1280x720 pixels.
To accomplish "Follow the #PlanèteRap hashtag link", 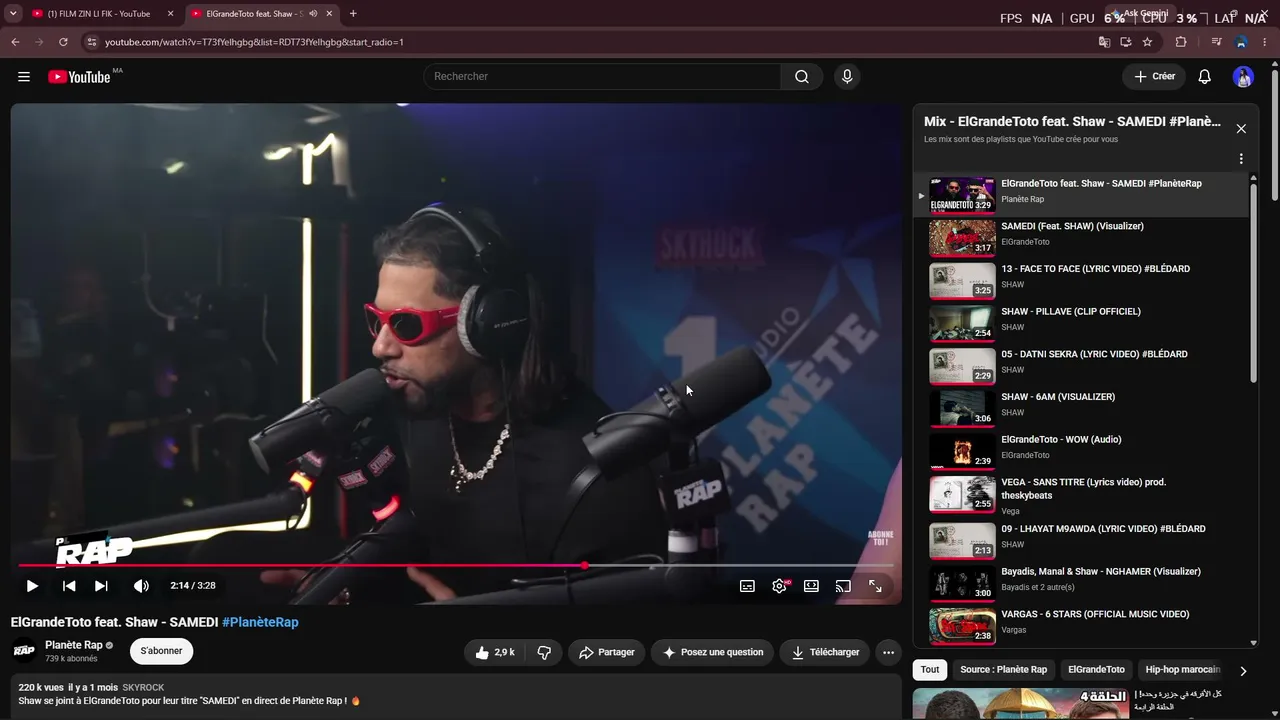I will [260, 622].
